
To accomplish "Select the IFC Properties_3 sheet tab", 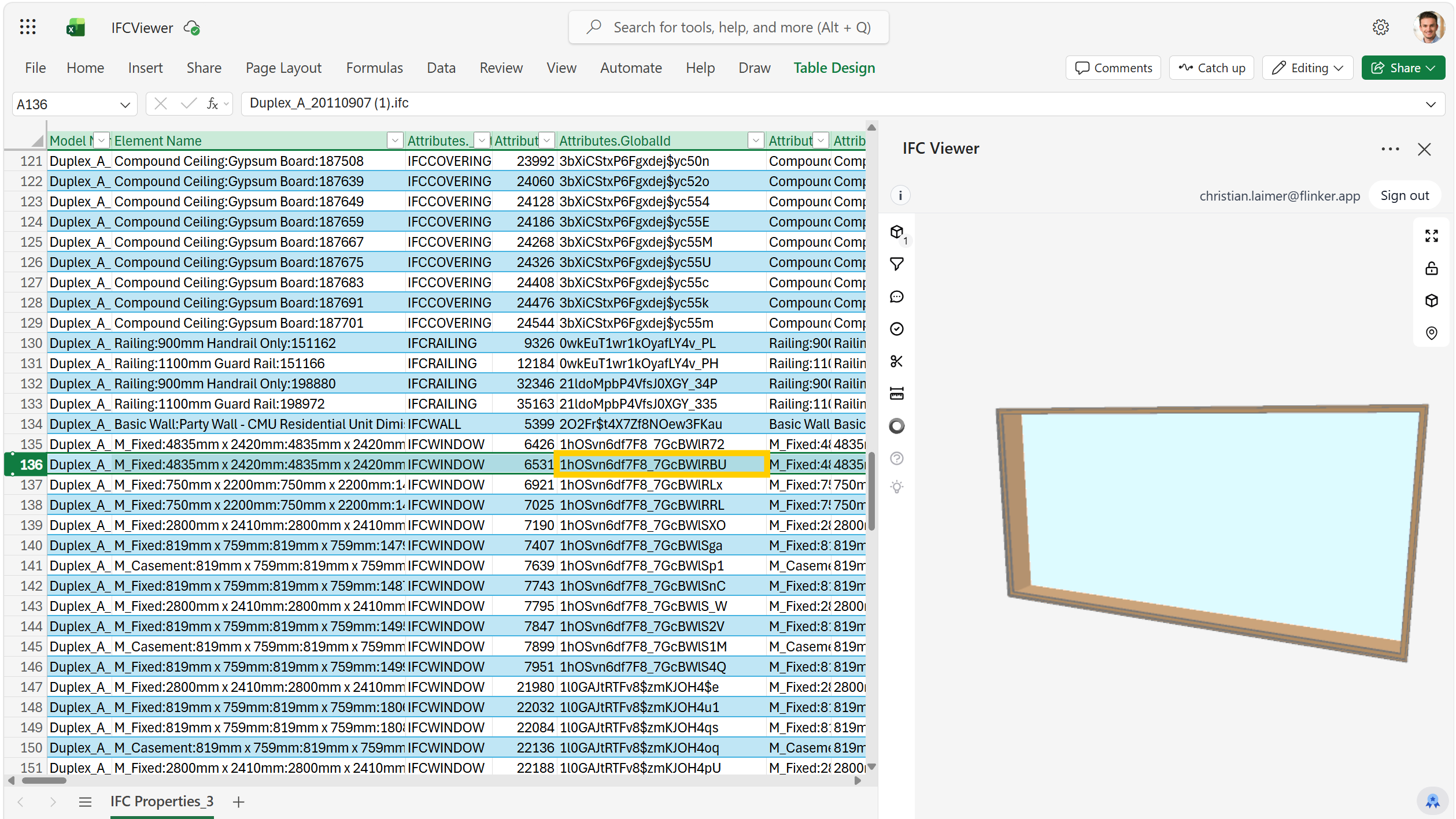I will tap(161, 801).
